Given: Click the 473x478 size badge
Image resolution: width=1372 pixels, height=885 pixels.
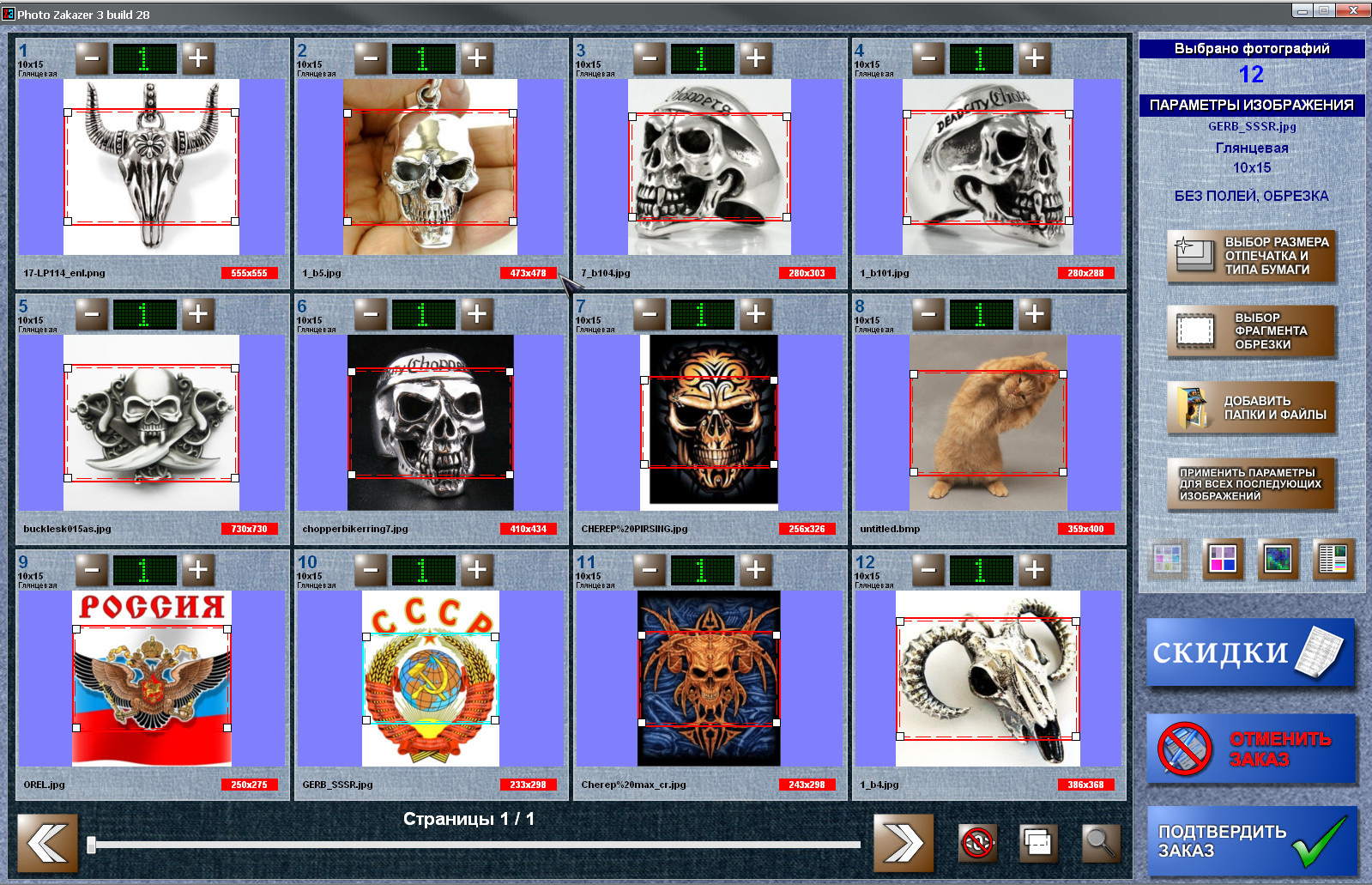Looking at the screenshot, I should pos(528,273).
